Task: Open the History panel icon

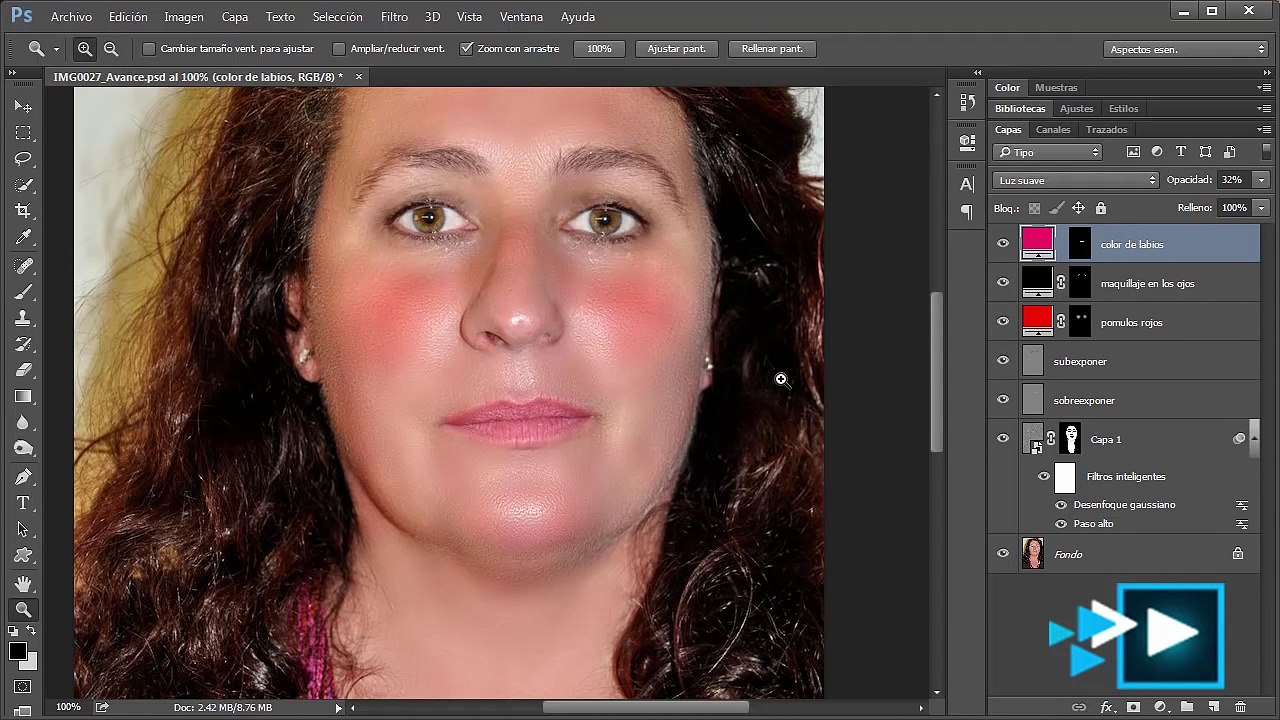Action: [967, 101]
